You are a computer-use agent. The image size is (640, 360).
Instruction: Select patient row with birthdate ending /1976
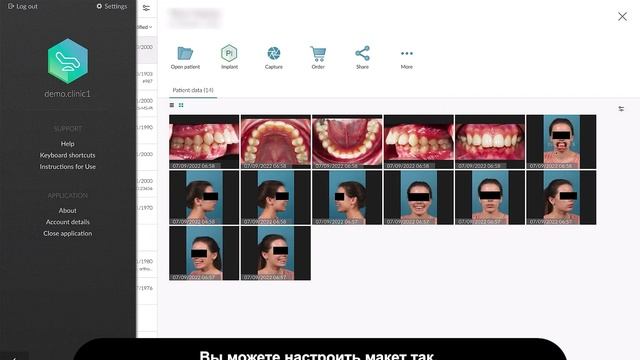[x=147, y=291]
